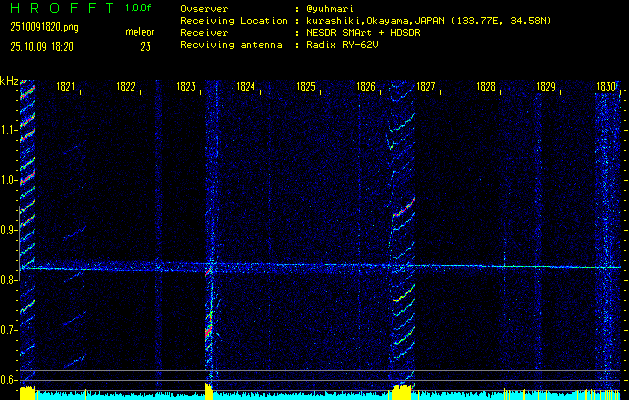Click the 1.0 frequency axis label

click(9, 180)
